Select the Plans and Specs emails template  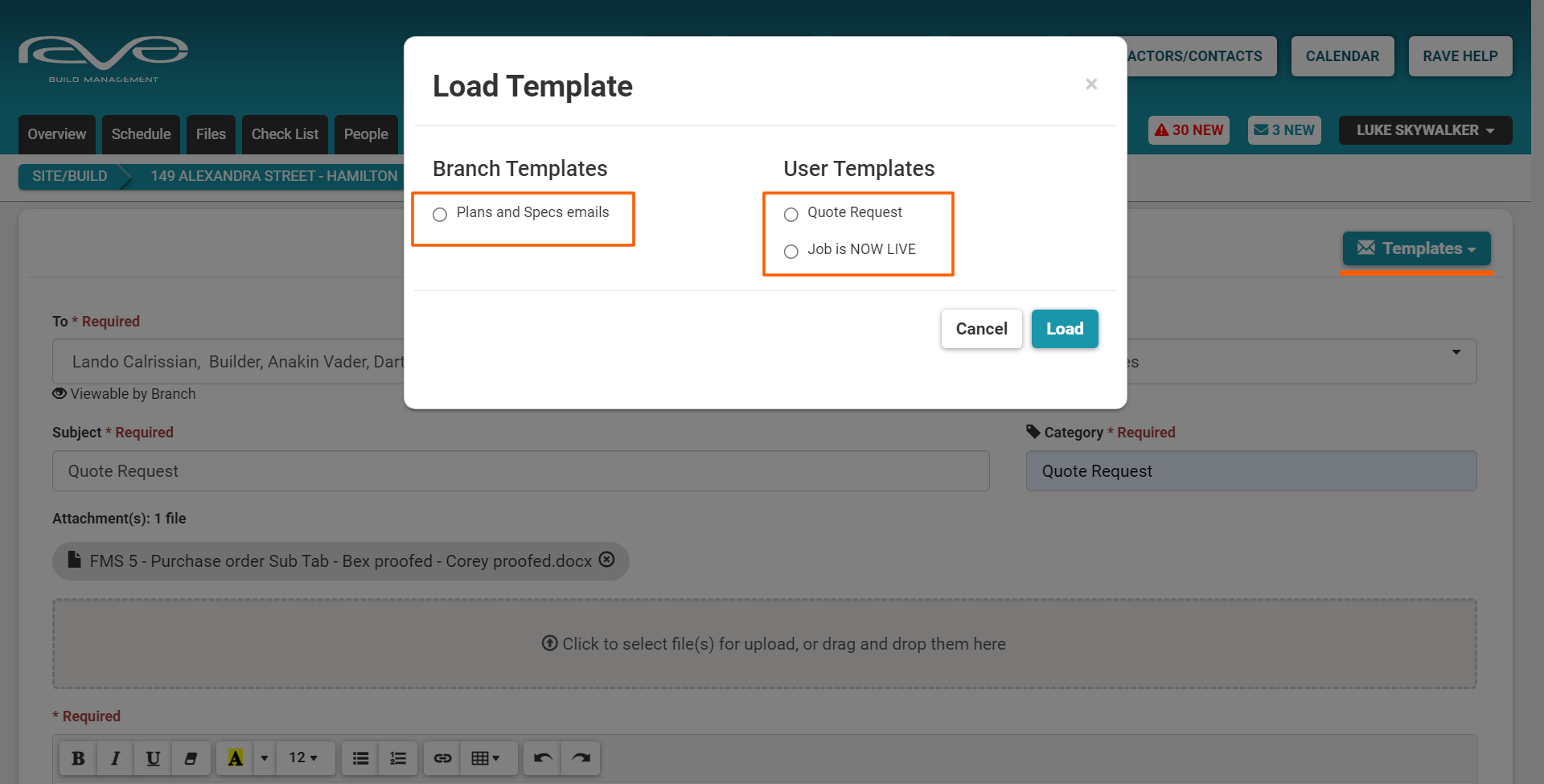(x=440, y=215)
